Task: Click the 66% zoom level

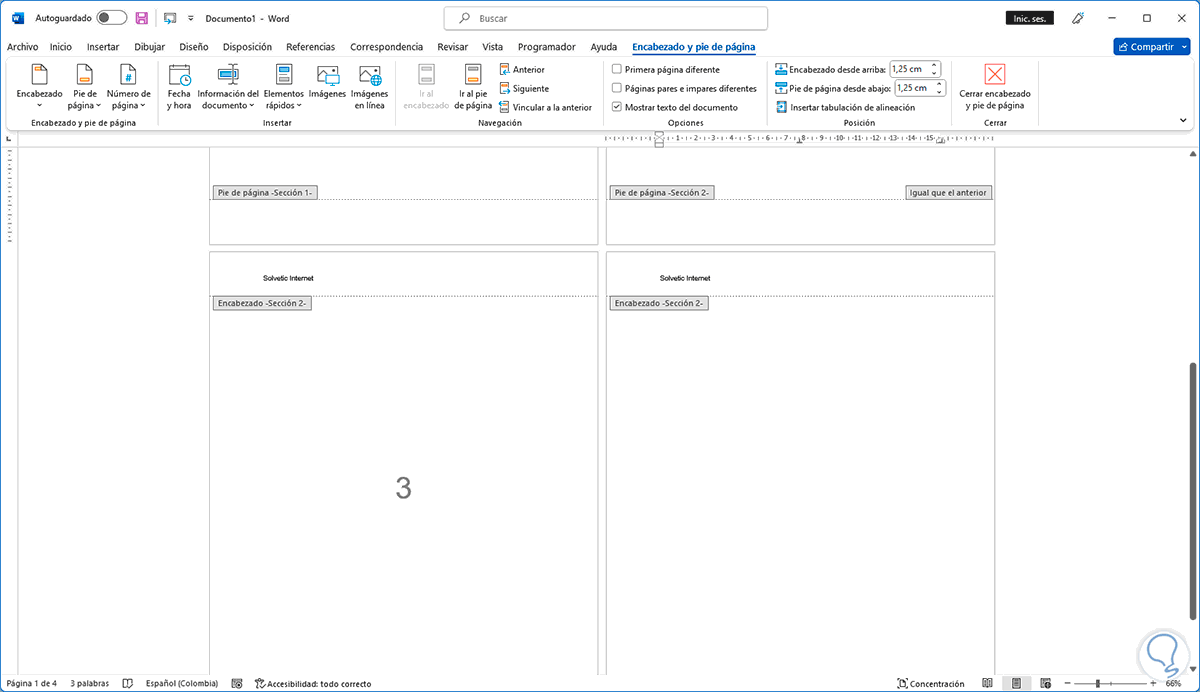Action: [x=1174, y=684]
